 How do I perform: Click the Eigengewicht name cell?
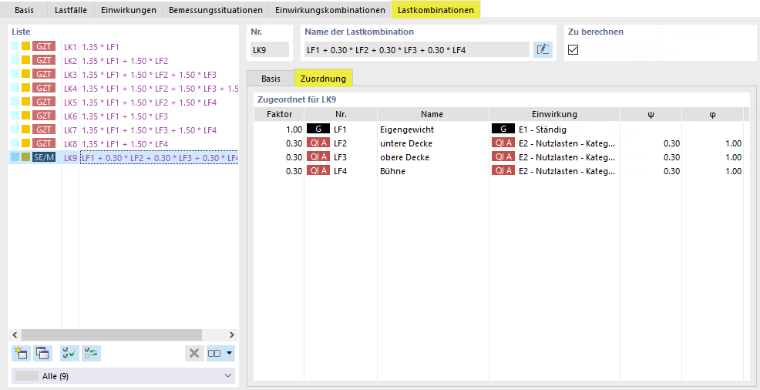click(x=433, y=129)
